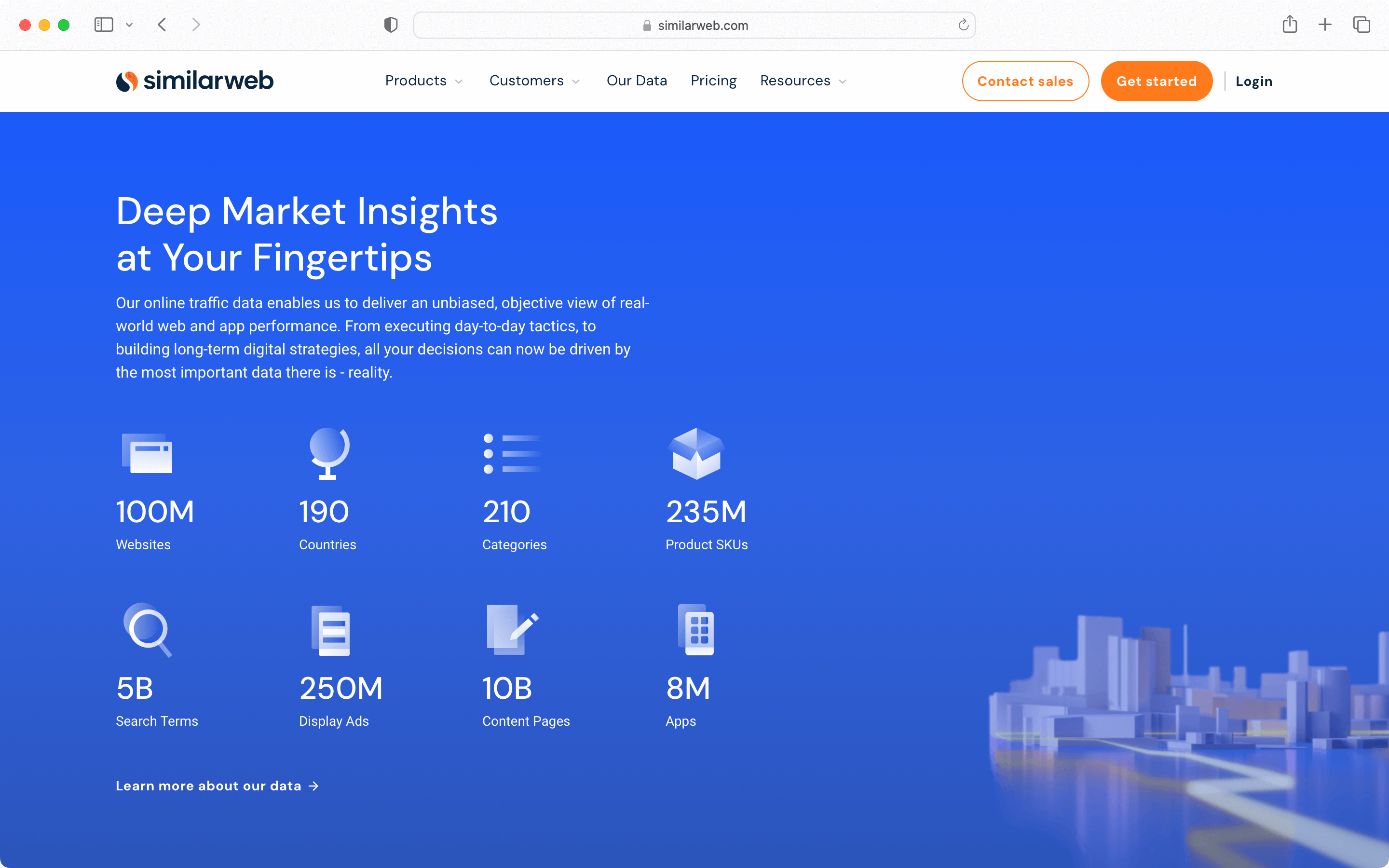Click the 235M statistic value

(x=706, y=512)
